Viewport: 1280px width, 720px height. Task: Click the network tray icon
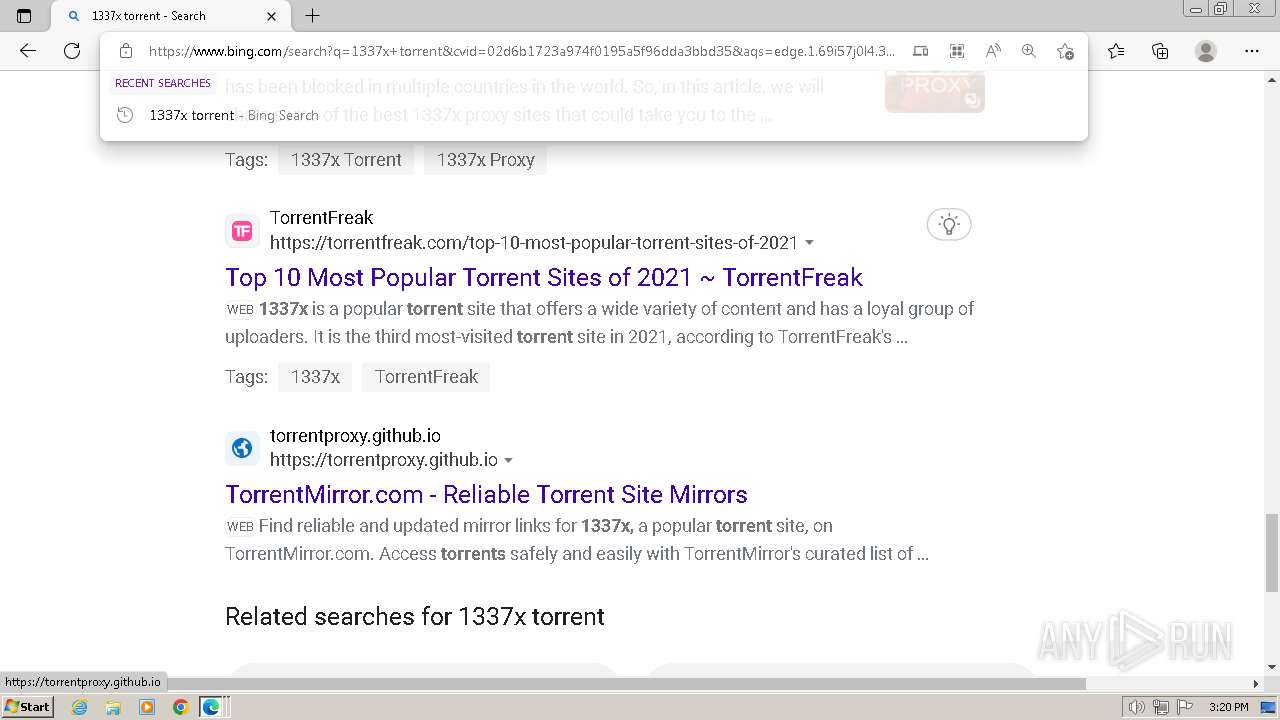coord(1161,707)
